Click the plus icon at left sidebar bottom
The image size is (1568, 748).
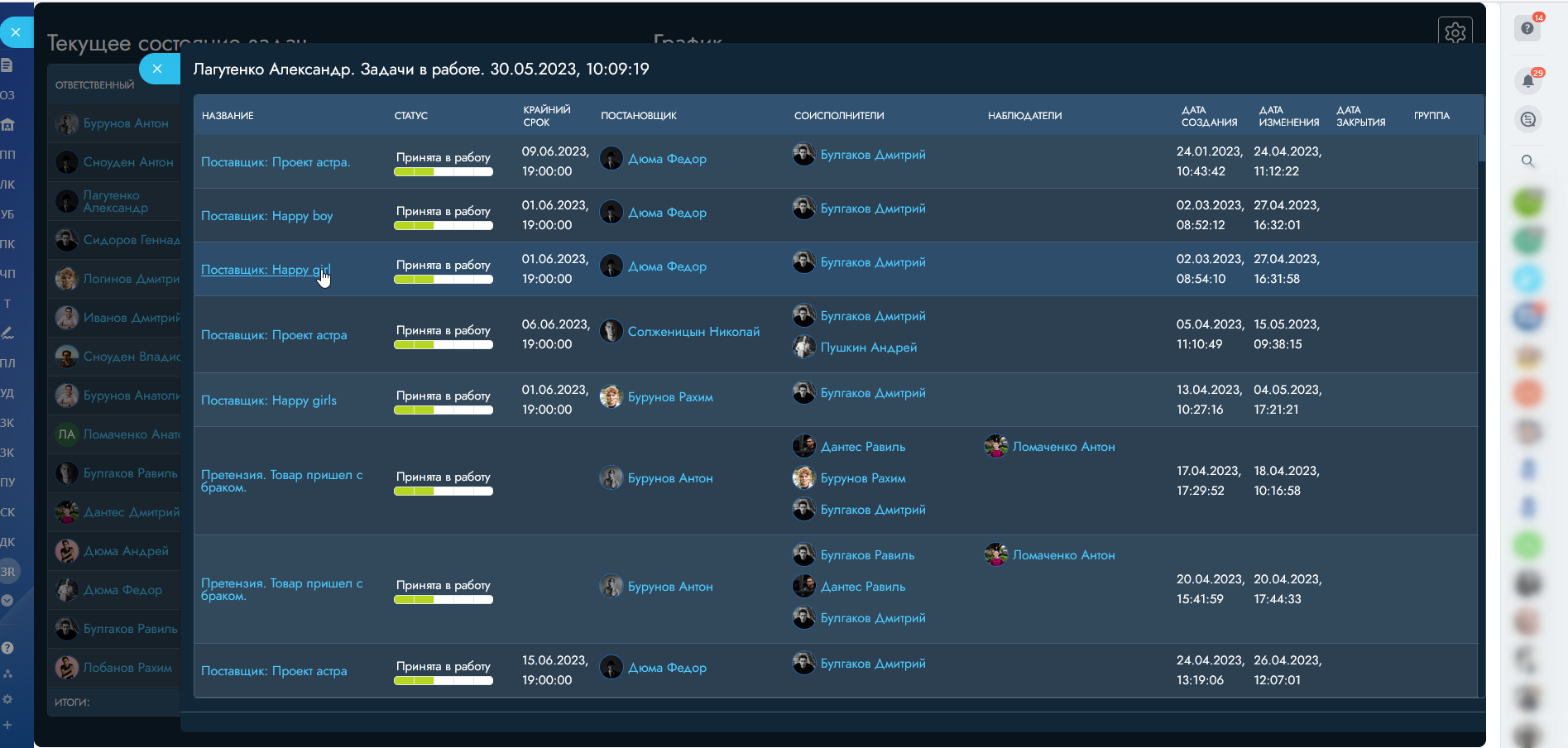[x=7, y=725]
